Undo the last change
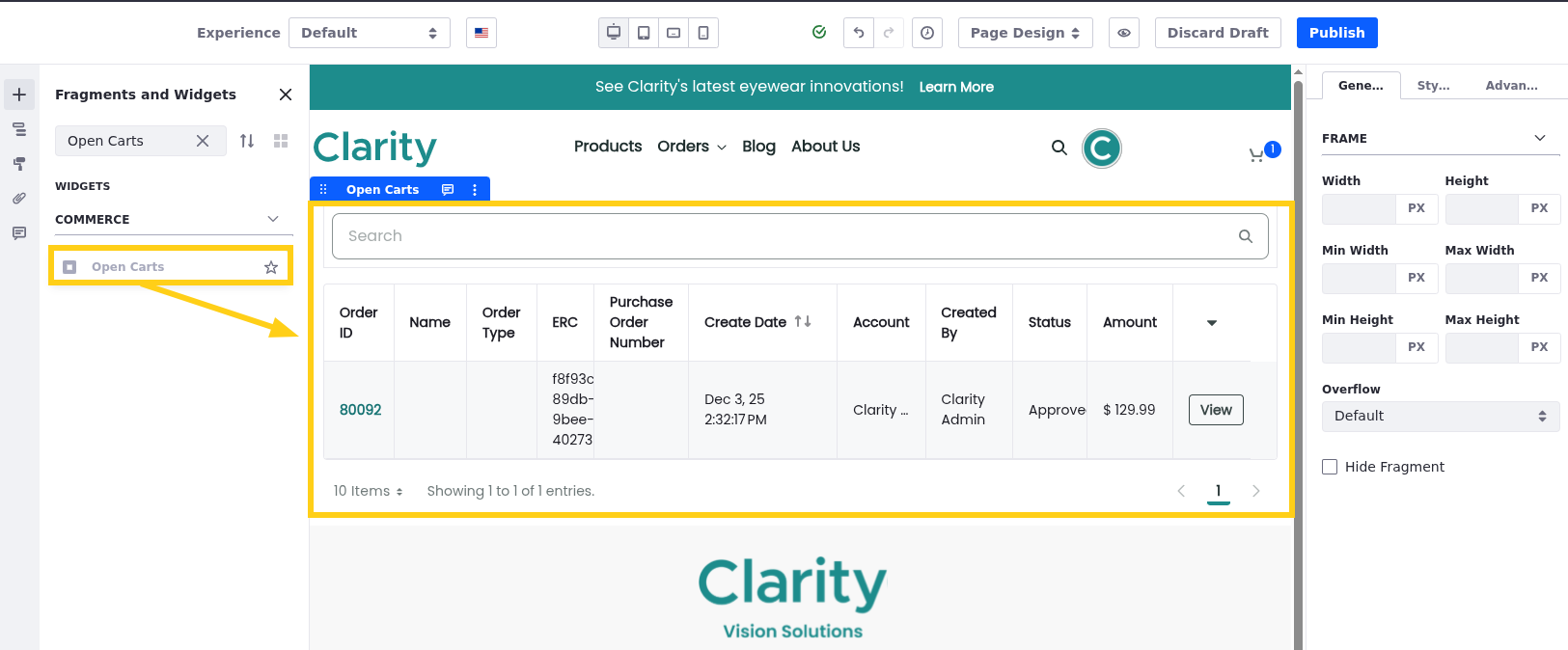The height and width of the screenshot is (650, 1568). click(x=859, y=33)
